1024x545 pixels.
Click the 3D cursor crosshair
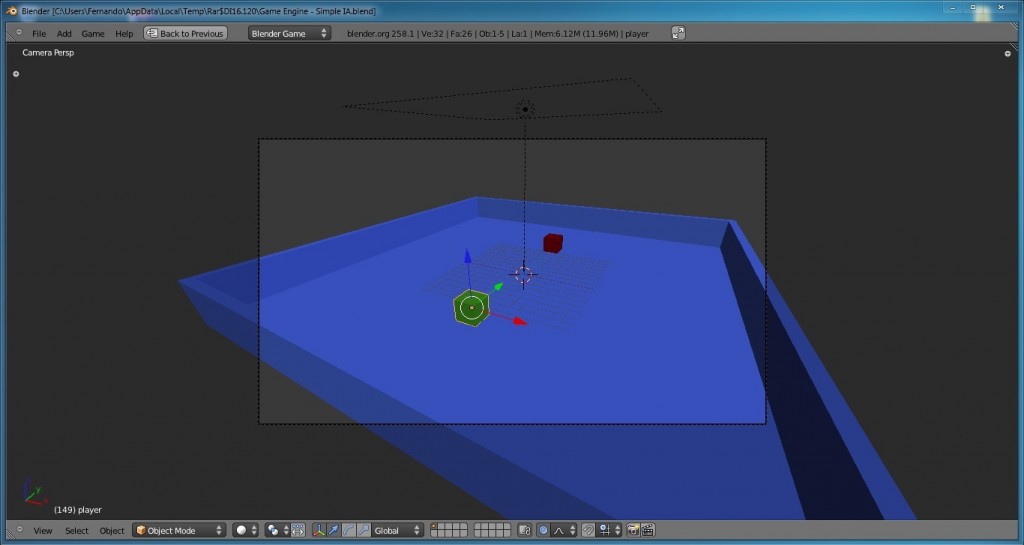pos(523,275)
